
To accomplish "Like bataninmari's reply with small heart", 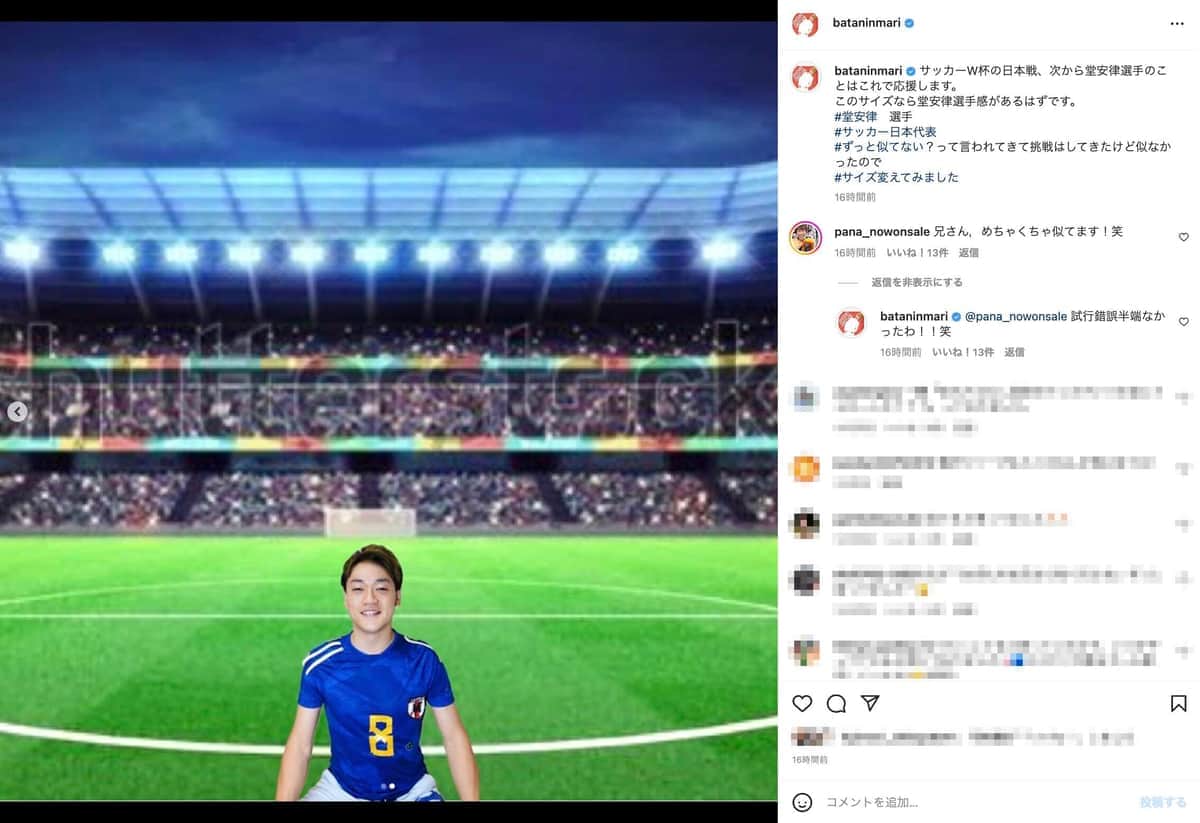I will (x=1183, y=322).
